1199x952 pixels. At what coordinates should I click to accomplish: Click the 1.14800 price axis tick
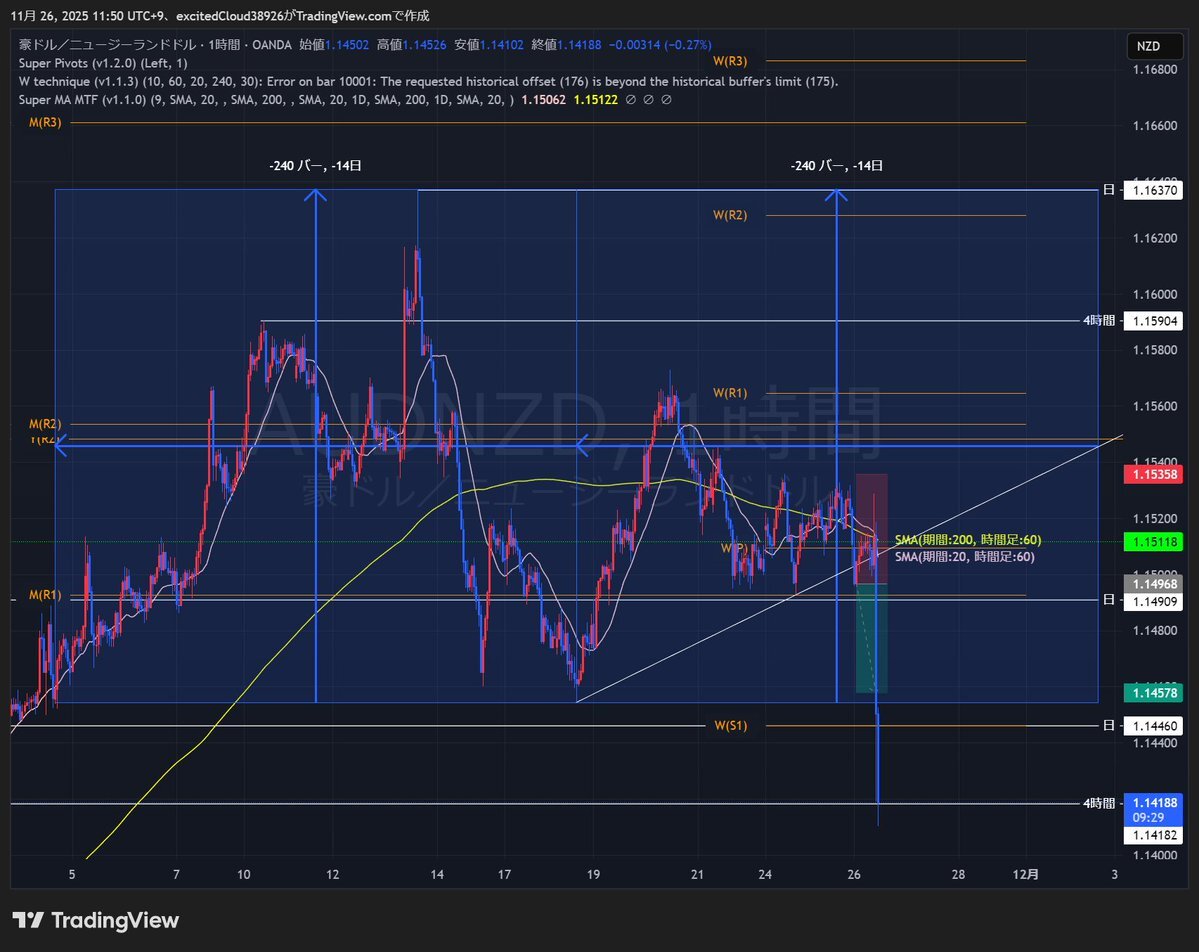tap(1155, 631)
